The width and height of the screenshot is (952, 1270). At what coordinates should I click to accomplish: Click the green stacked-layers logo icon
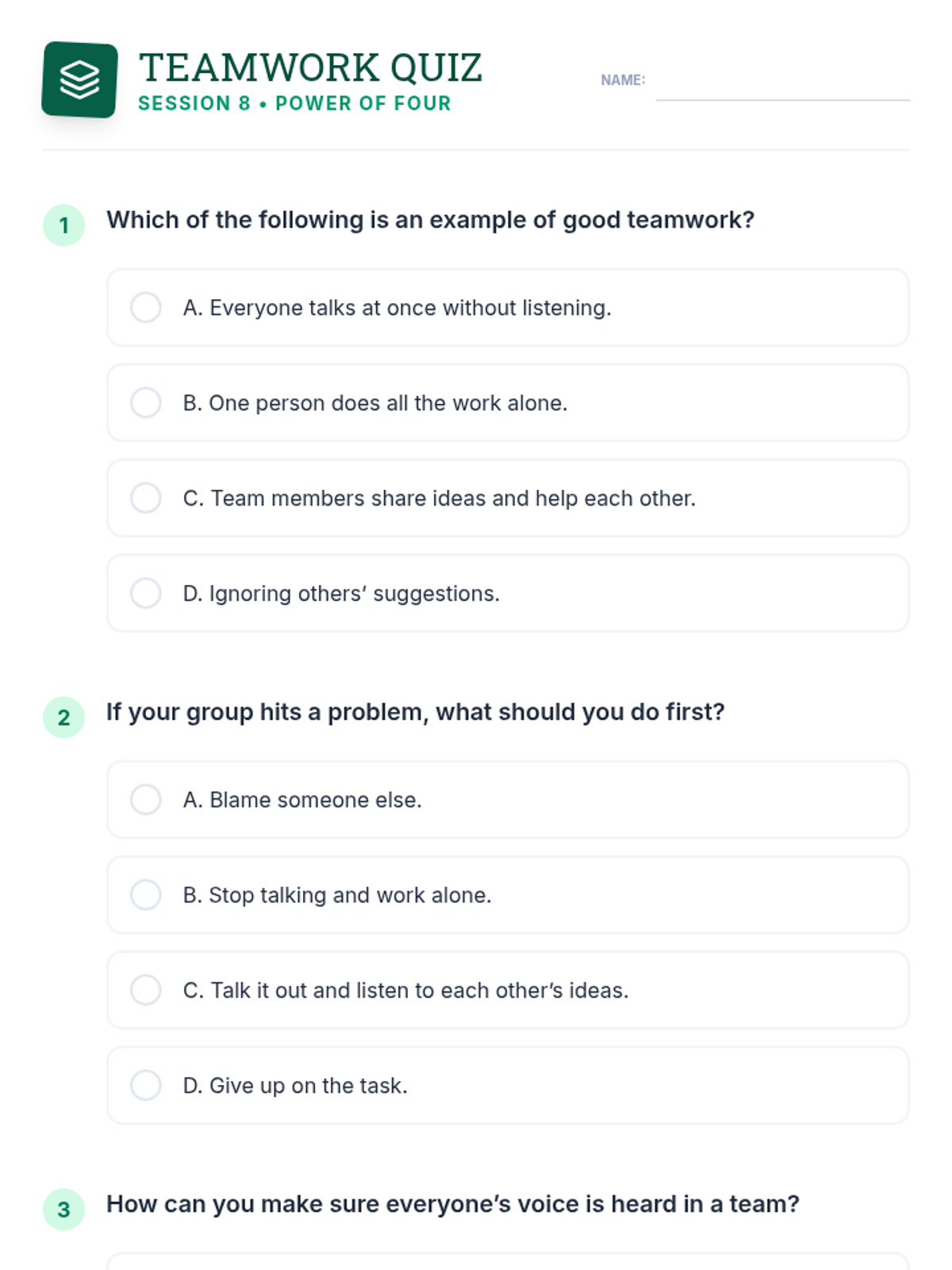[79, 79]
